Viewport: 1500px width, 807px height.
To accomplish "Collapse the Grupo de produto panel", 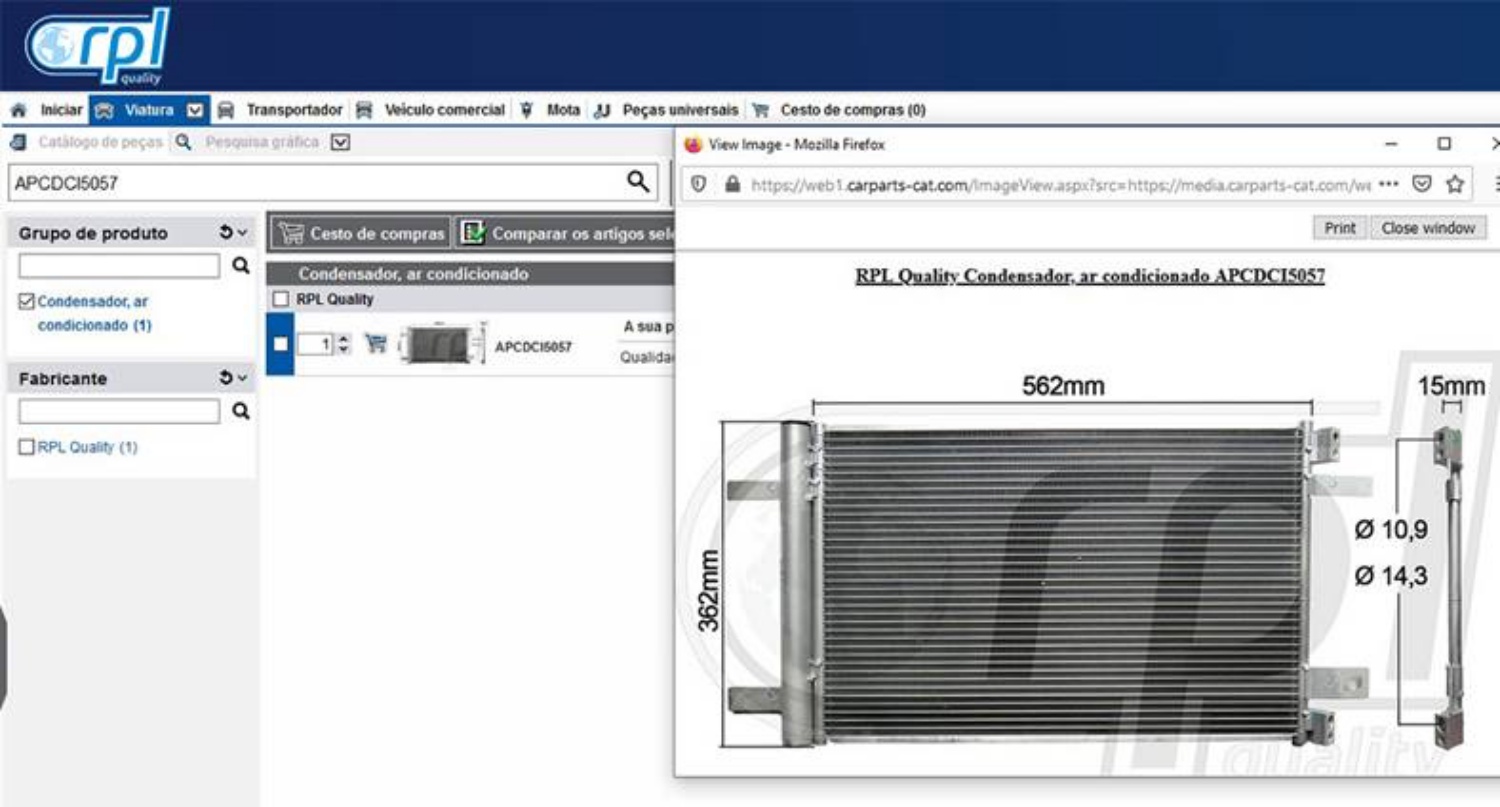I will [243, 233].
